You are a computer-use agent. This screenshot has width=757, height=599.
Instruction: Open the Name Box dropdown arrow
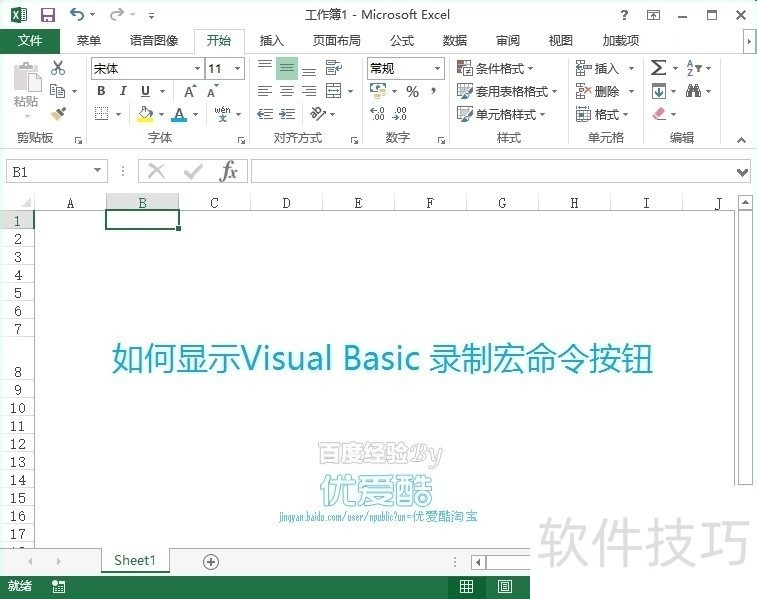tap(98, 171)
